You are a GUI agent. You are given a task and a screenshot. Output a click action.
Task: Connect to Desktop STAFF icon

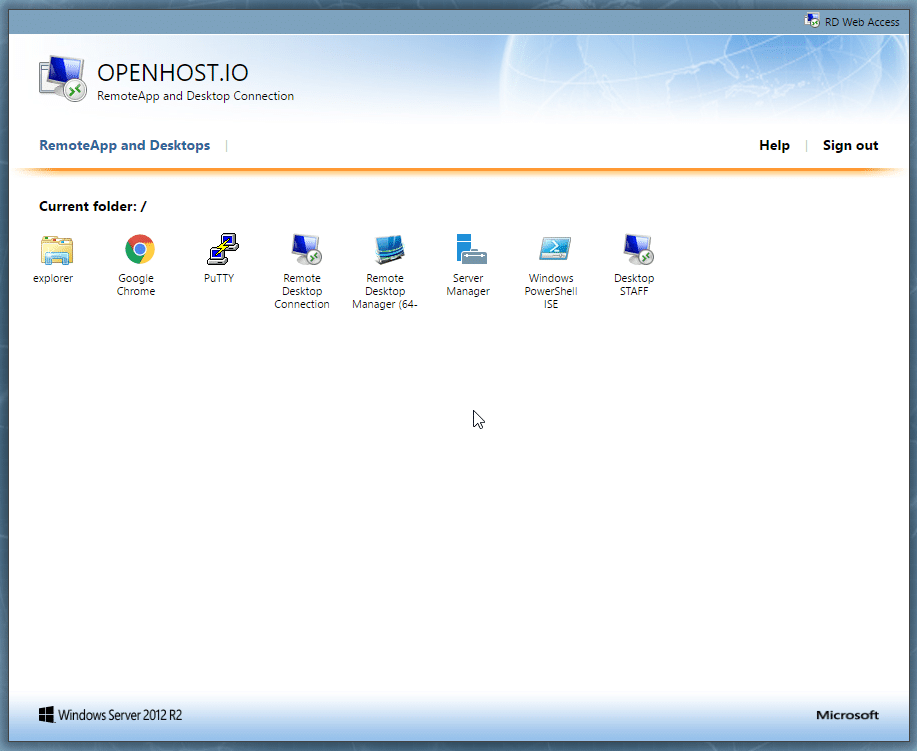pyautogui.click(x=637, y=250)
